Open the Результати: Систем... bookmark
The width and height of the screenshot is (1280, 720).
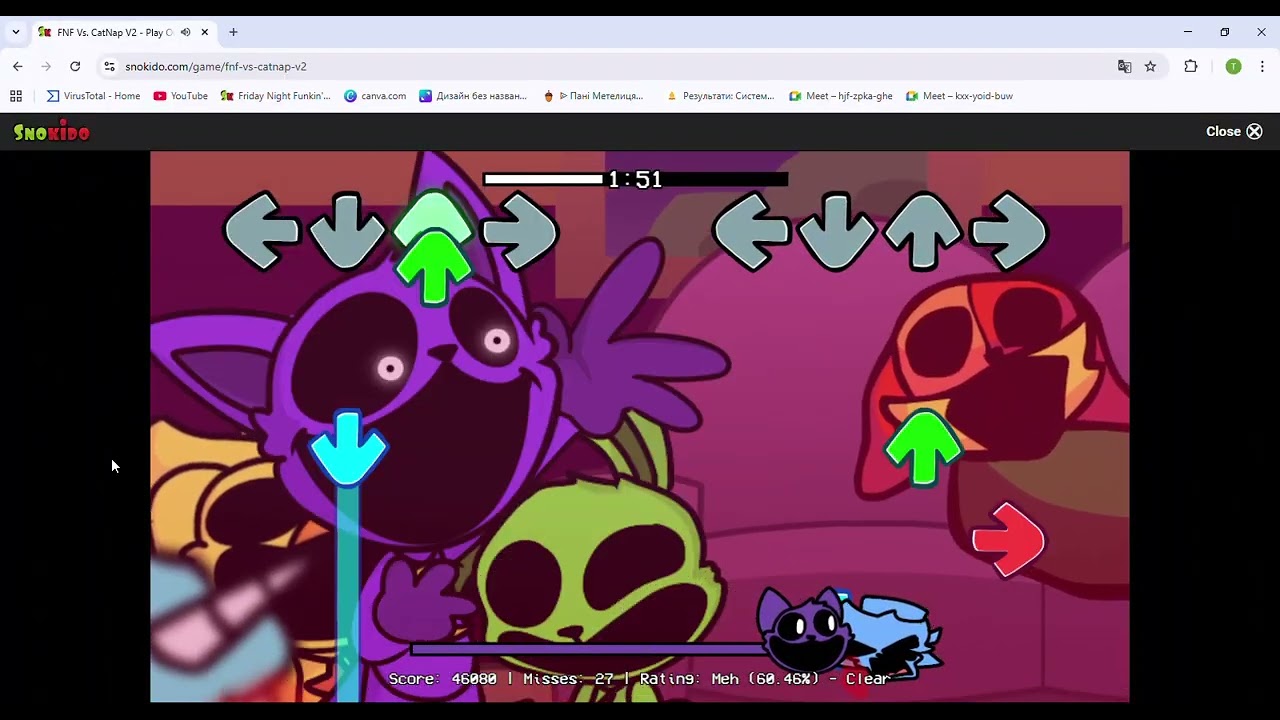click(x=720, y=96)
